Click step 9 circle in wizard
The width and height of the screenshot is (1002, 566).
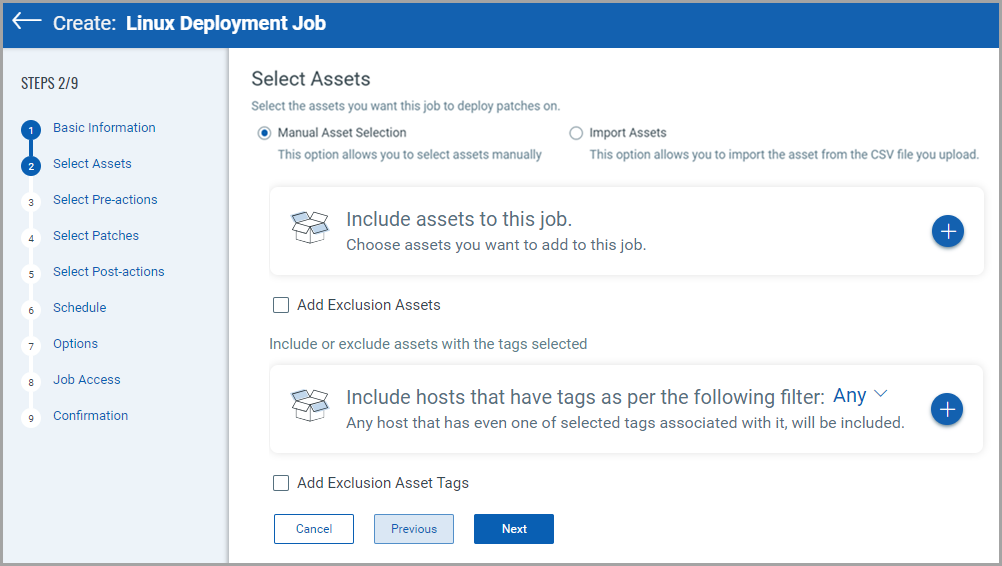click(31, 418)
